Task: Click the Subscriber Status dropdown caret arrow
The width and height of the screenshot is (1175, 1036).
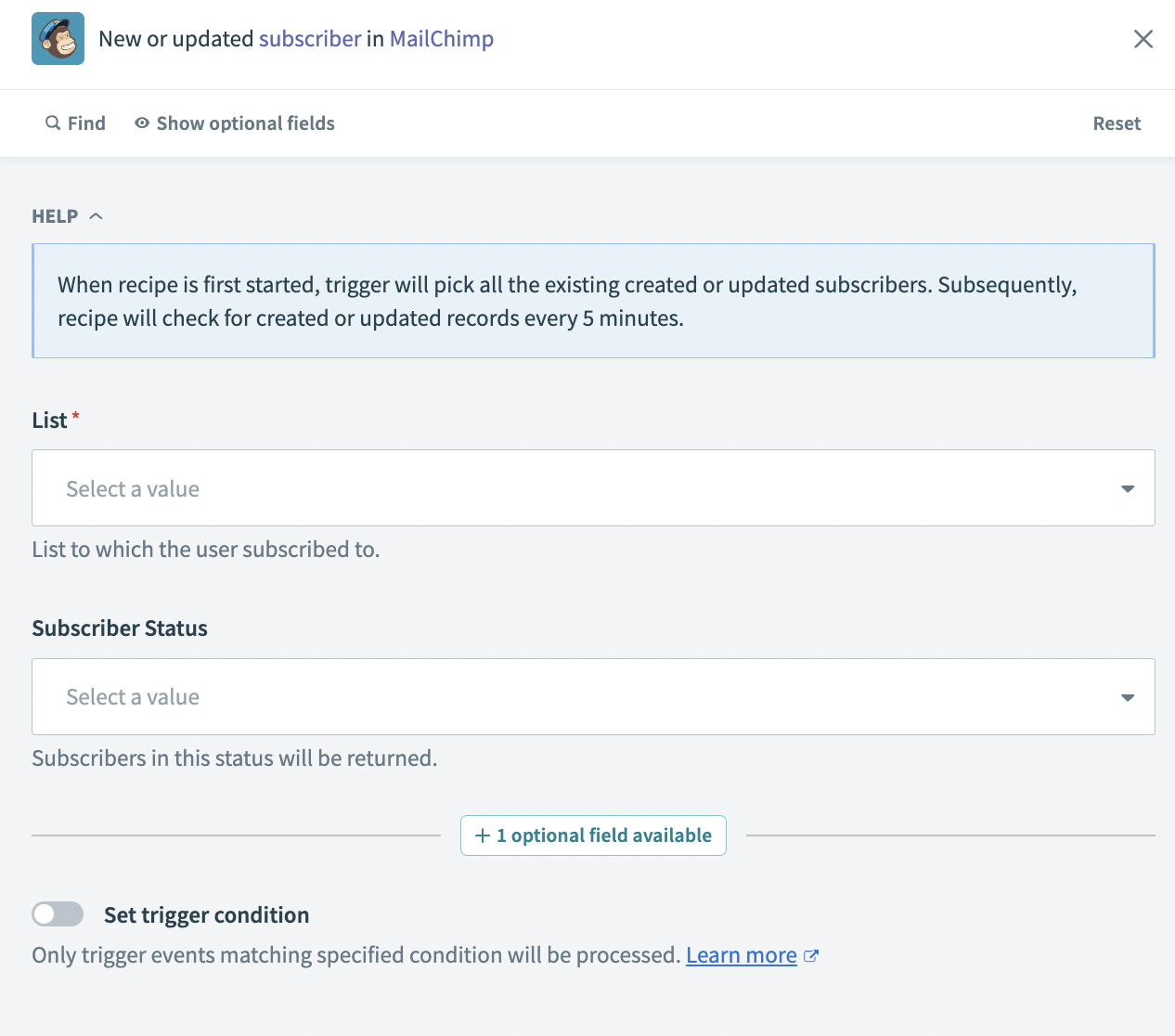Action: pyautogui.click(x=1127, y=697)
